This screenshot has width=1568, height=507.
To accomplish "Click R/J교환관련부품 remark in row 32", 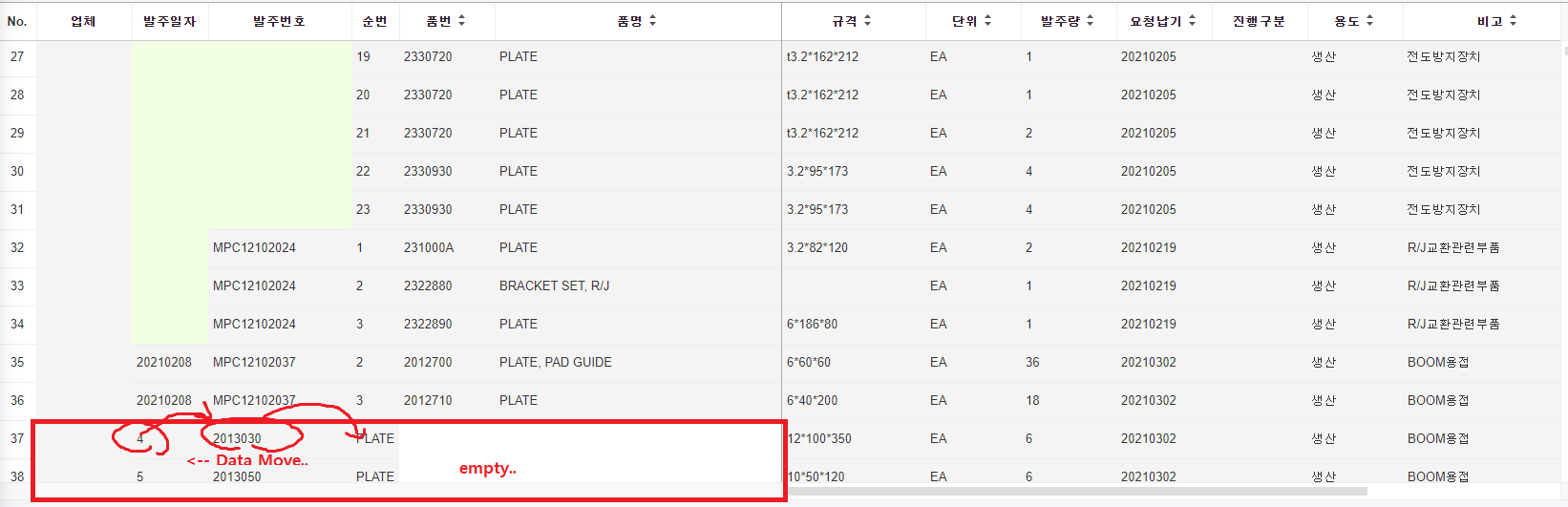I will coord(1453,247).
